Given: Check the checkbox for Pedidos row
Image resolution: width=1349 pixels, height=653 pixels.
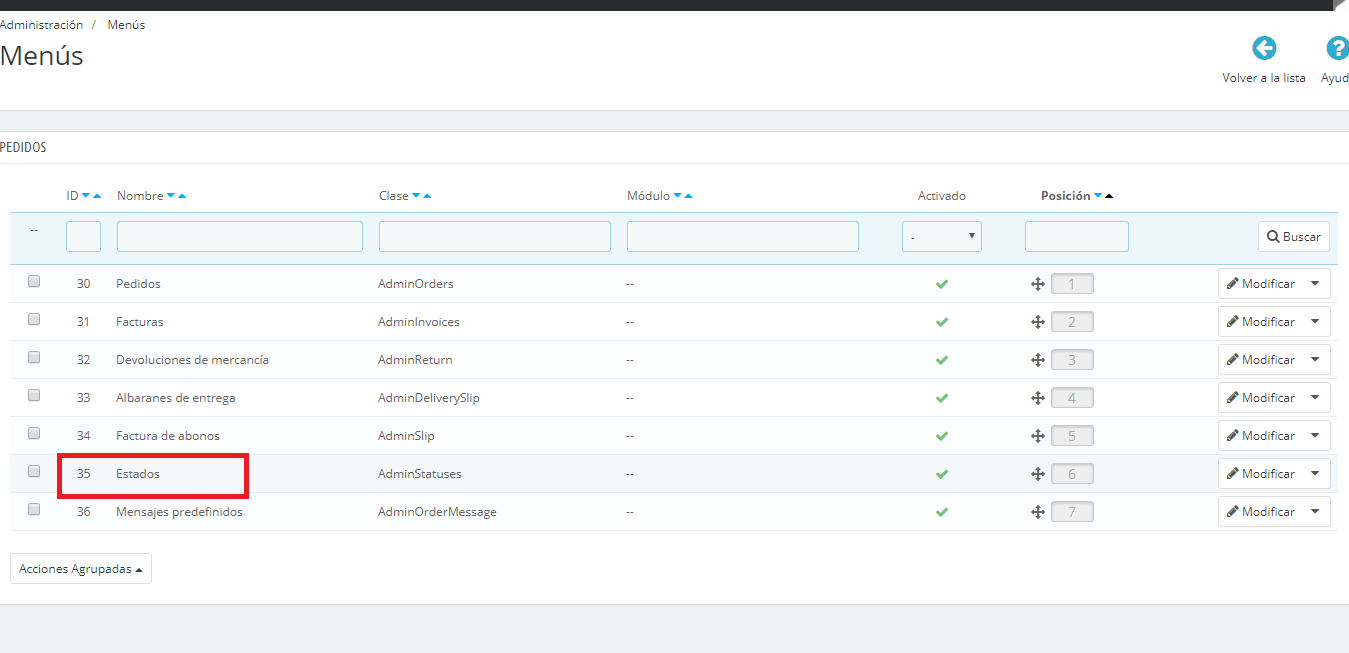Looking at the screenshot, I should point(34,282).
